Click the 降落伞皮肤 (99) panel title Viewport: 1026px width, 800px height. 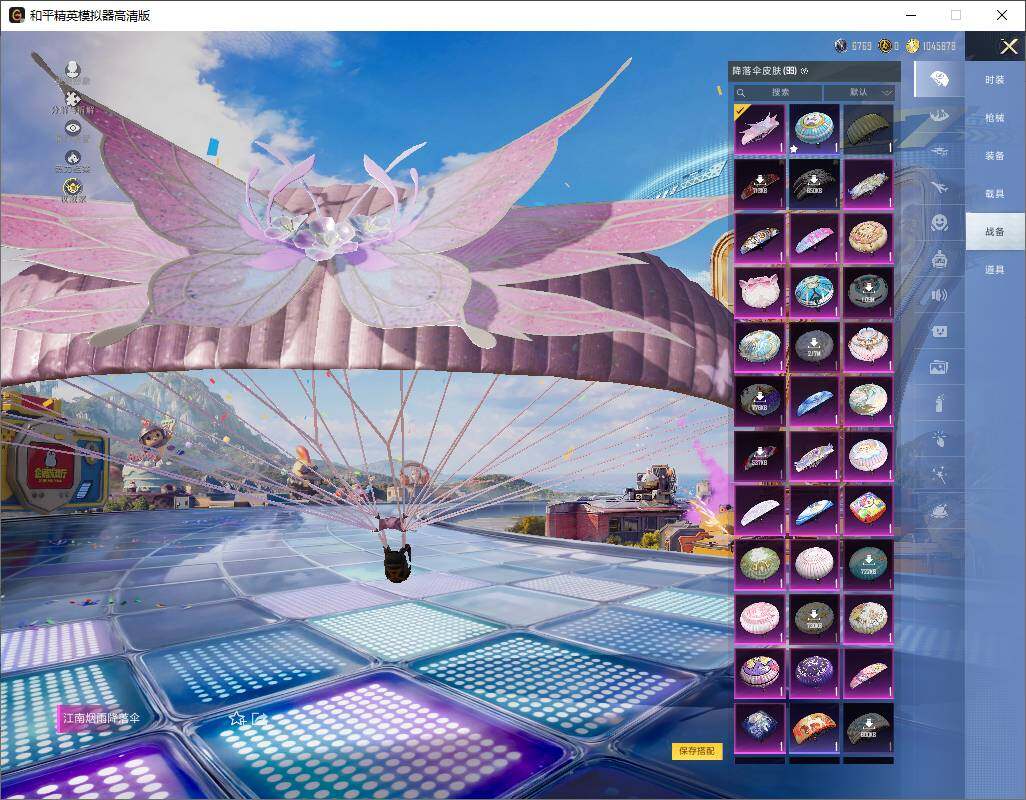(764, 71)
